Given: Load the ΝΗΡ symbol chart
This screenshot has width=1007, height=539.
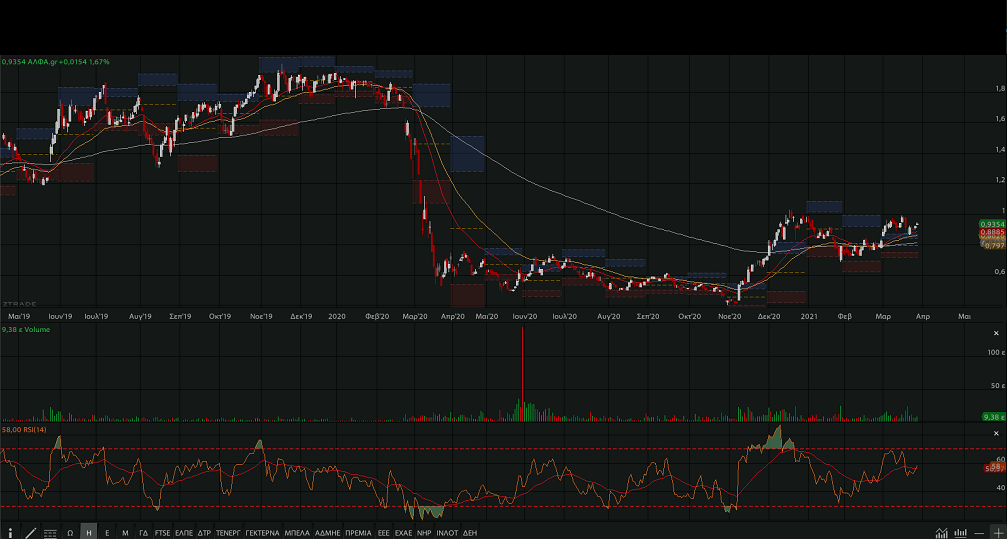Looking at the screenshot, I should tap(424, 533).
